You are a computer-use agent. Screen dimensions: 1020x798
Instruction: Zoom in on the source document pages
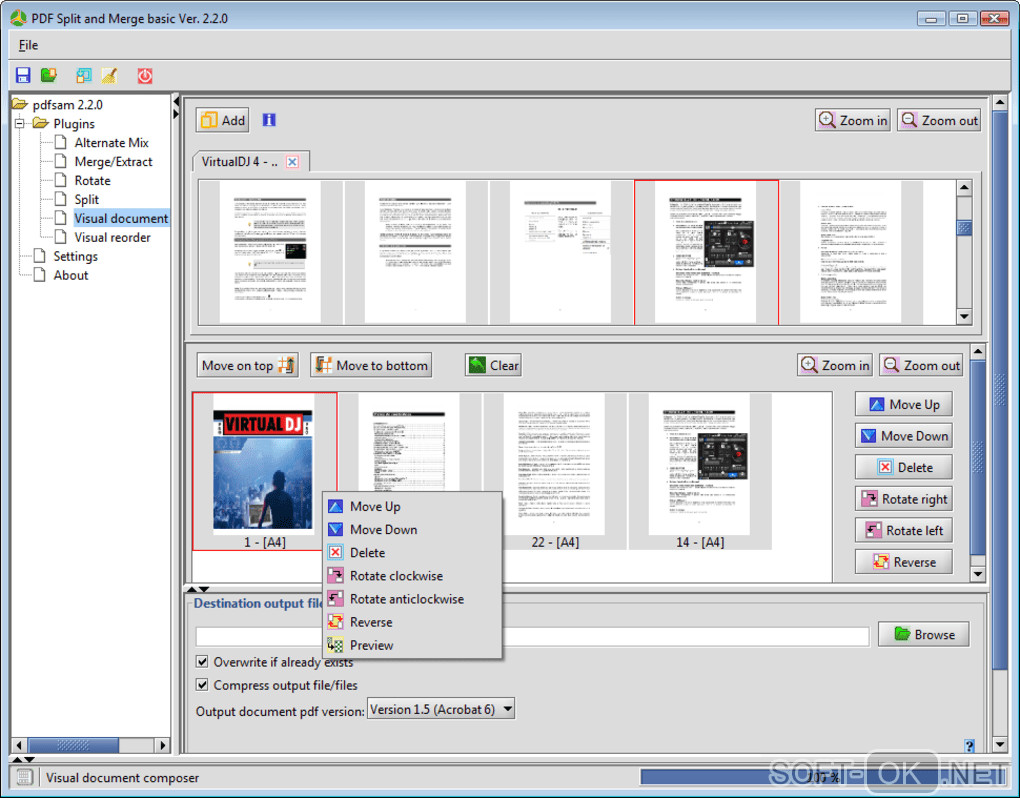(x=852, y=120)
